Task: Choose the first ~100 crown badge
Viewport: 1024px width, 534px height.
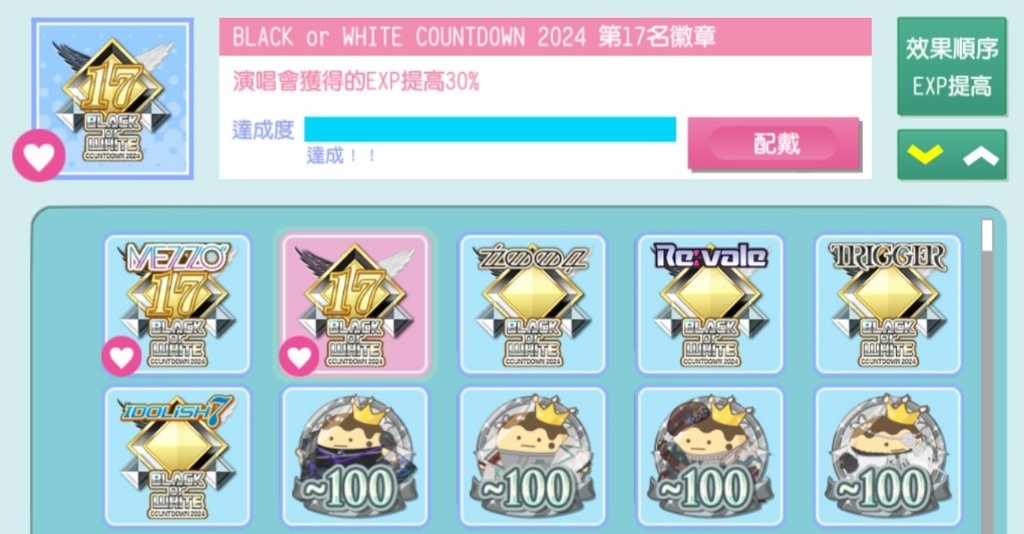Action: (x=355, y=456)
